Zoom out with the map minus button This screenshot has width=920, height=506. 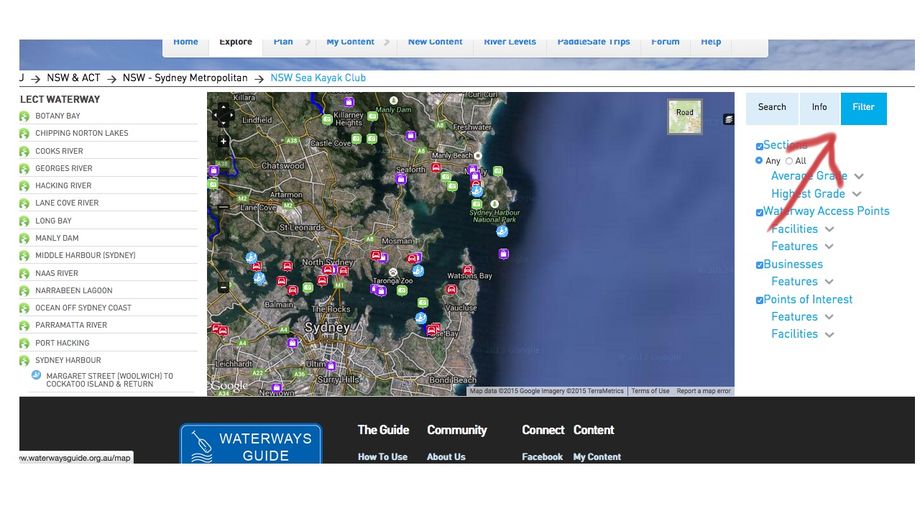coord(224,288)
